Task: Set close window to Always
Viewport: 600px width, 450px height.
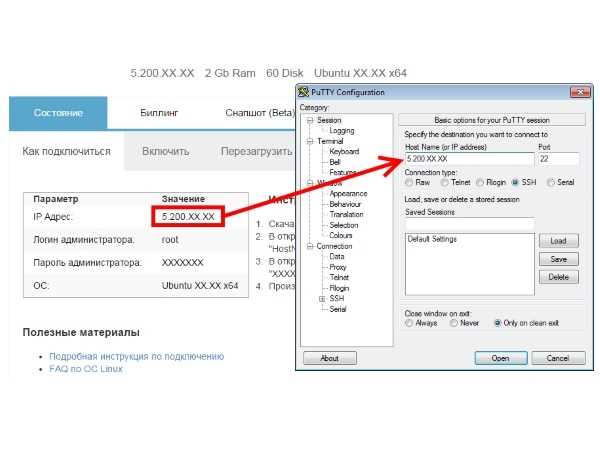Action: [x=409, y=323]
